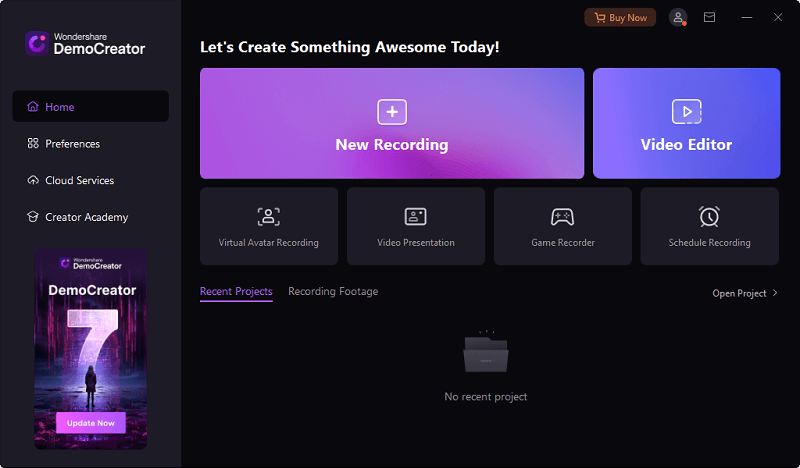Click Update Now on the promo banner
Image resolution: width=800 pixels, height=468 pixels.
91,423
